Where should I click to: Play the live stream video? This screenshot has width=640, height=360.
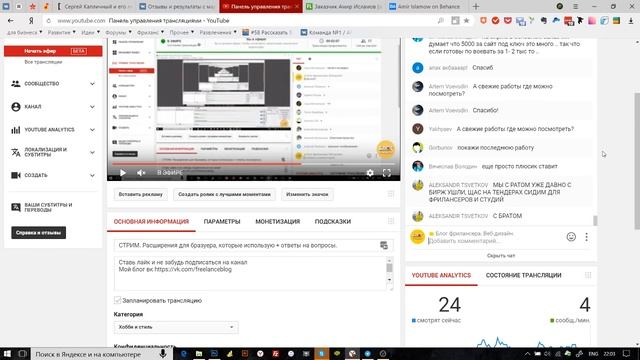(122, 173)
